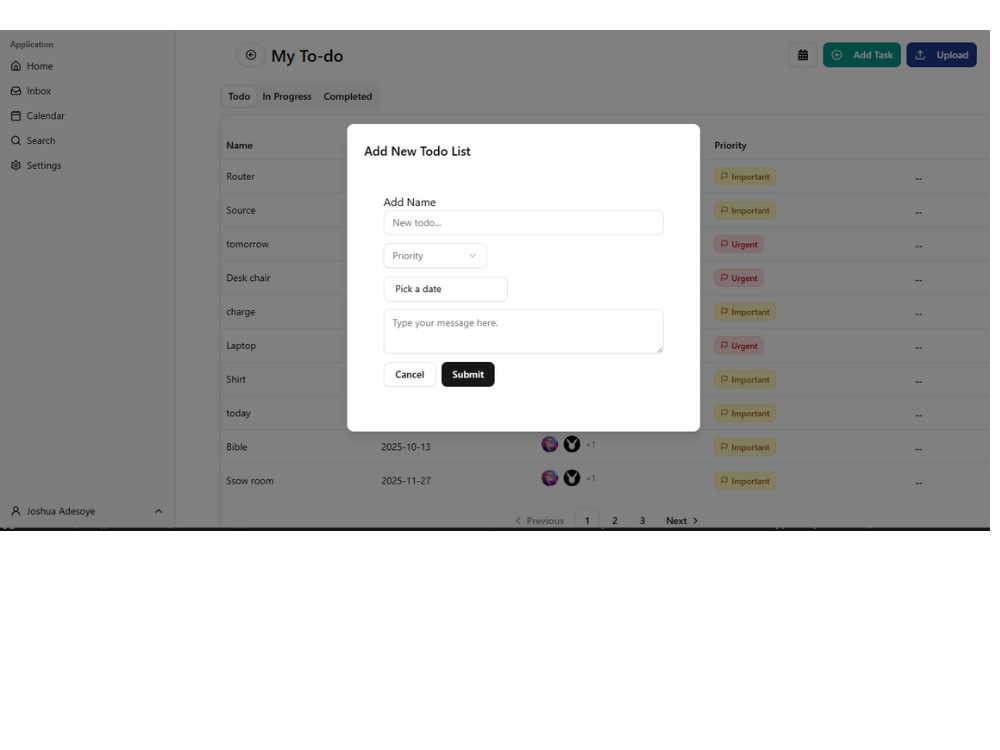Viewport: 1000px width, 750px height.
Task: Submit the new todo form
Action: click(467, 374)
